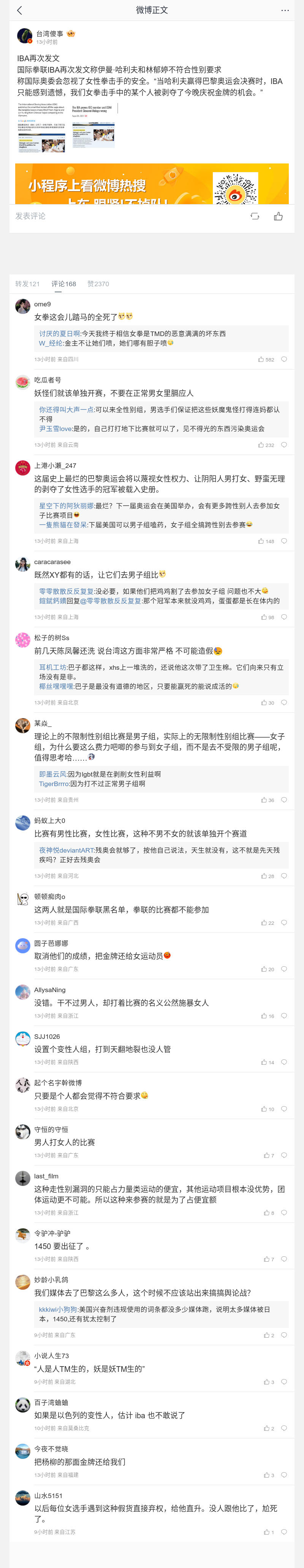This screenshot has width=304, height=1568.
Task: Open 讨厌的夏日啊 username link
Action: point(60,334)
